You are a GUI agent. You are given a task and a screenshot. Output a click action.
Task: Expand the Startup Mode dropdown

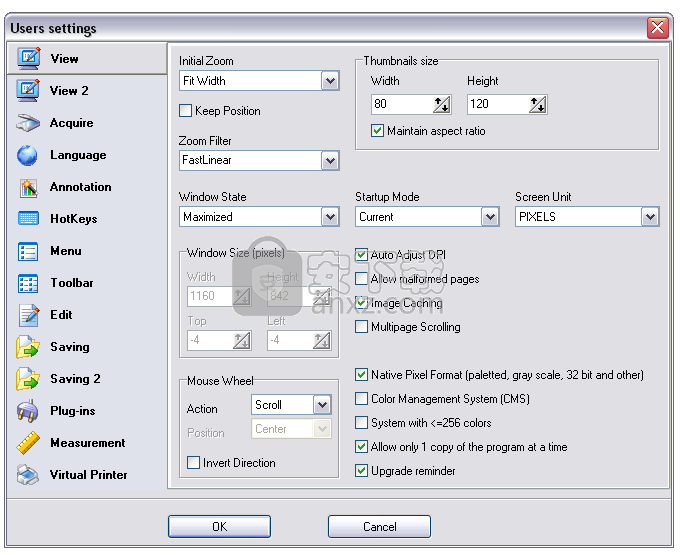tap(490, 217)
